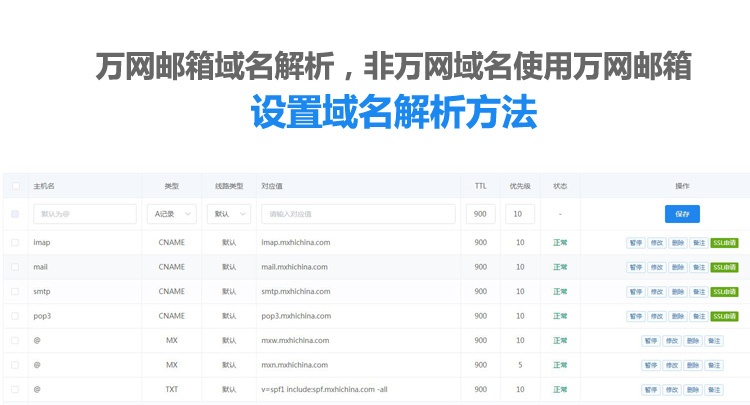Toggle the select-all checkbox in table header
750x405 pixels.
(x=14, y=186)
